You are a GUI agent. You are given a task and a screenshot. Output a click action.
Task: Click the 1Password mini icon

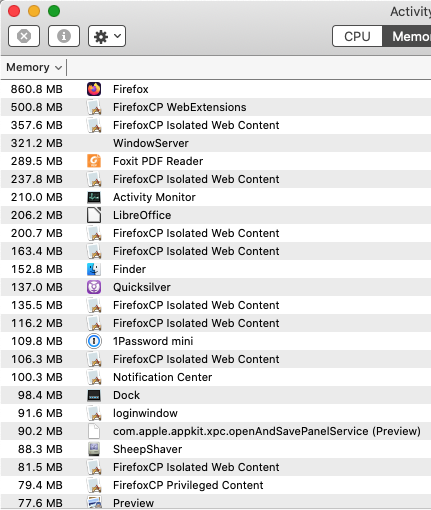[94, 341]
